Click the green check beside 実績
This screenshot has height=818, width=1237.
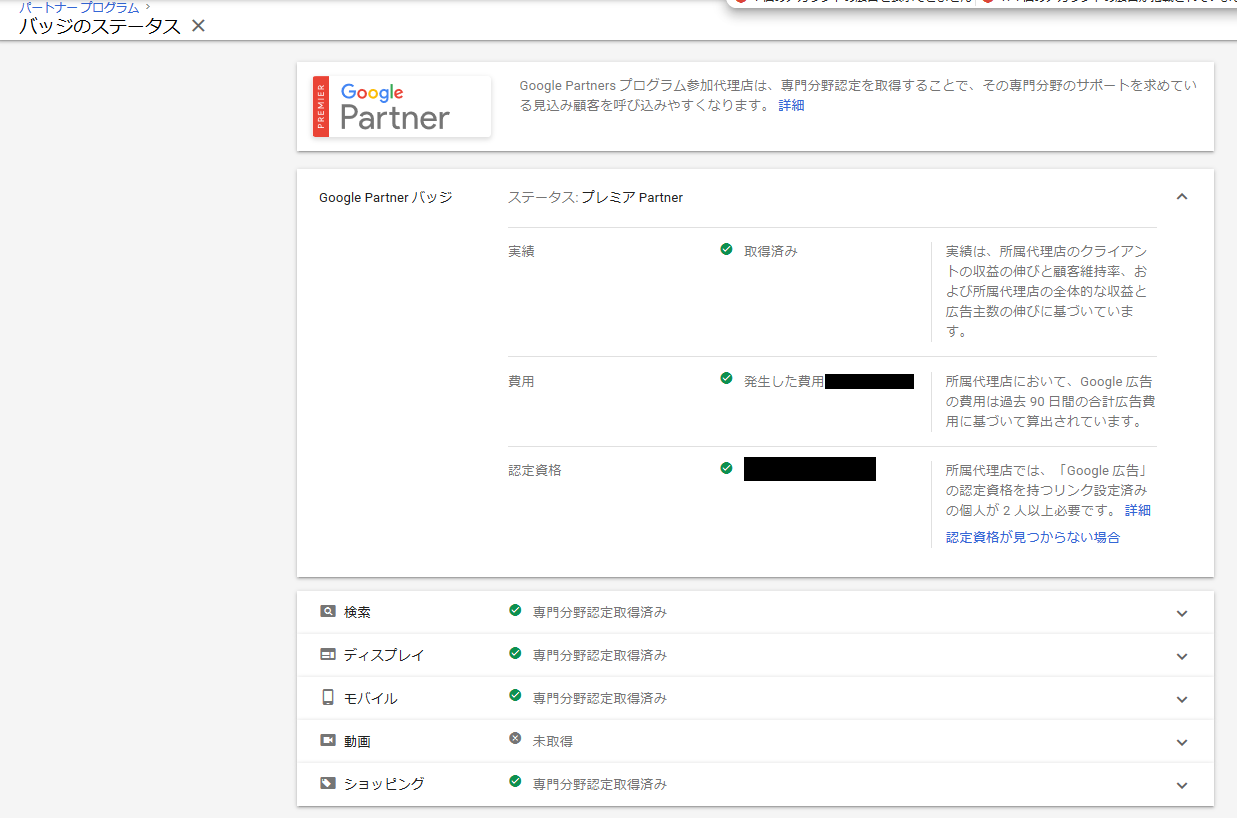coord(726,249)
